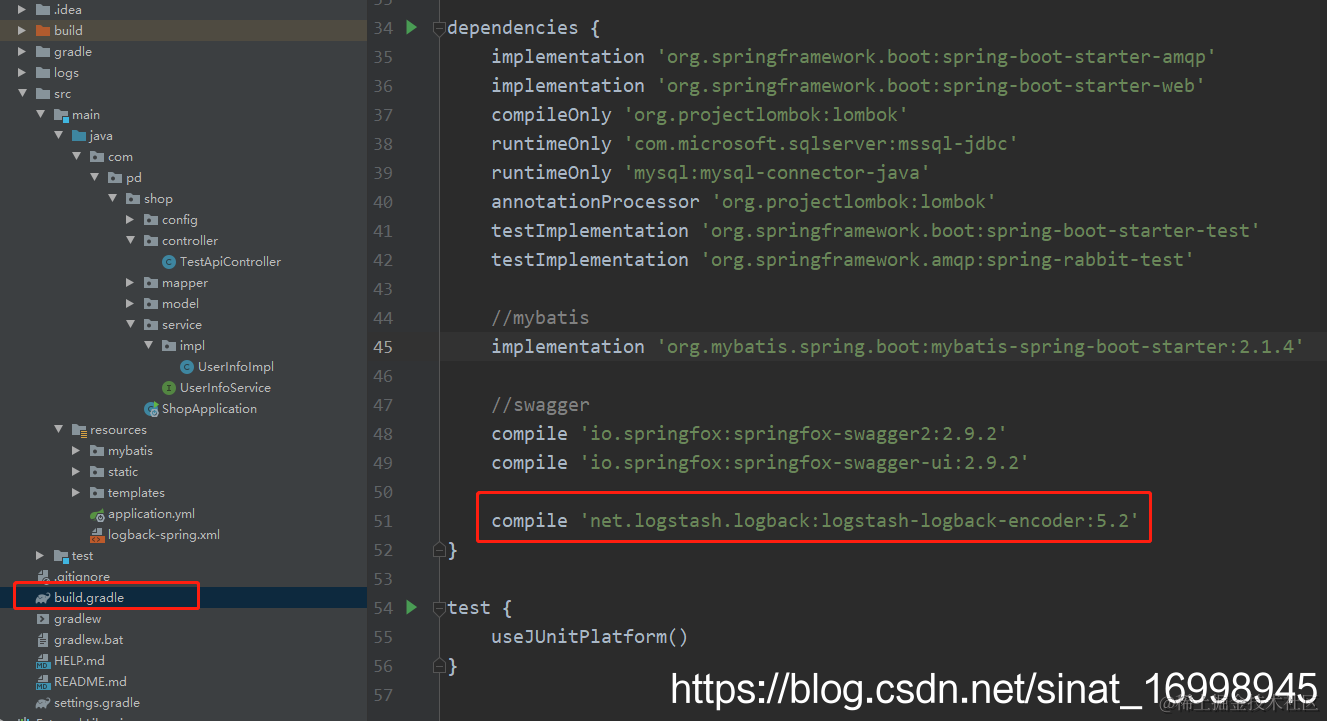Click the application.yml Spring leaf icon
Image resolution: width=1327 pixels, height=721 pixels.
click(97, 514)
